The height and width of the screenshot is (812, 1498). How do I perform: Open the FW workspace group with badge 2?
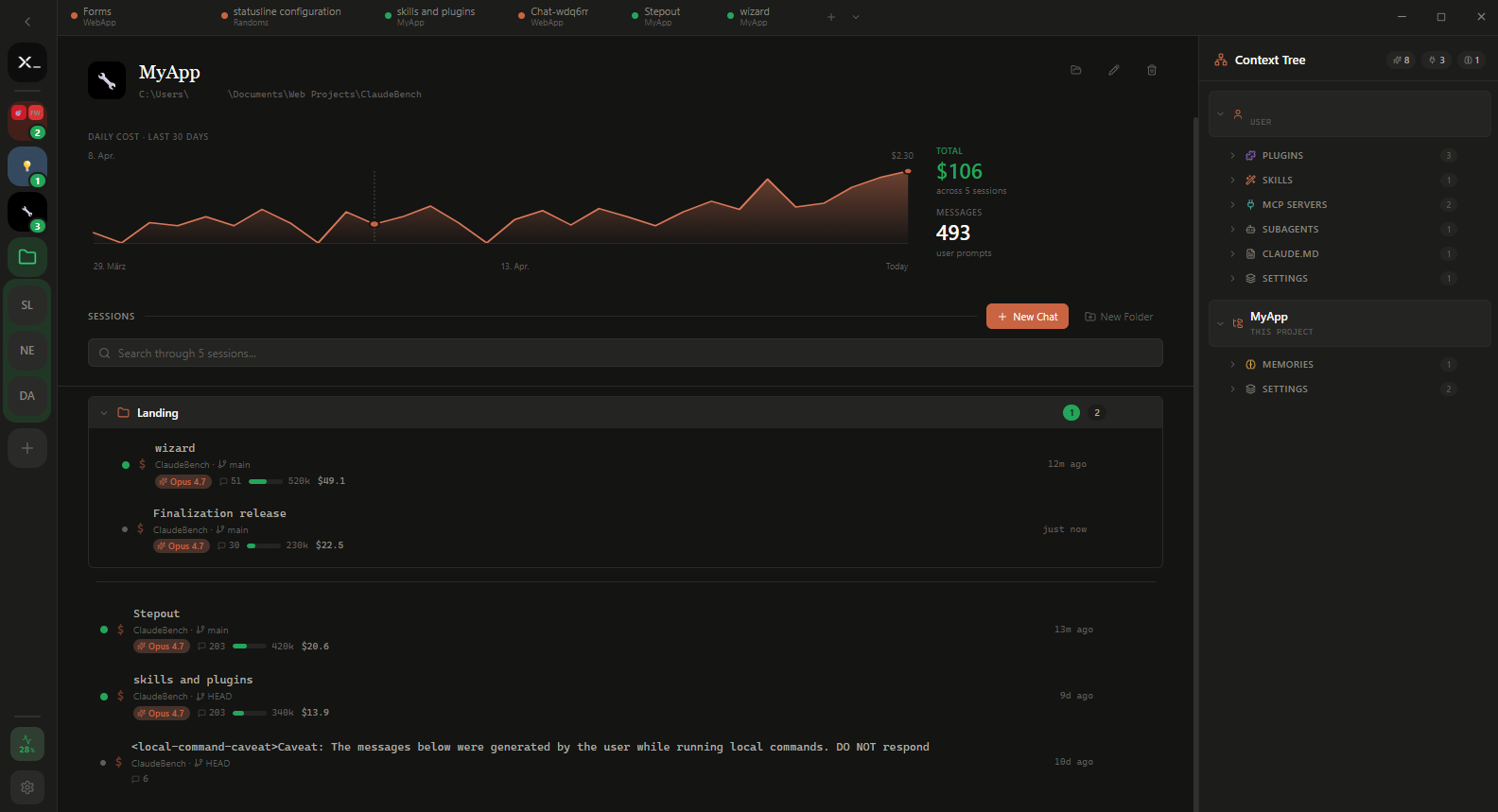27,121
